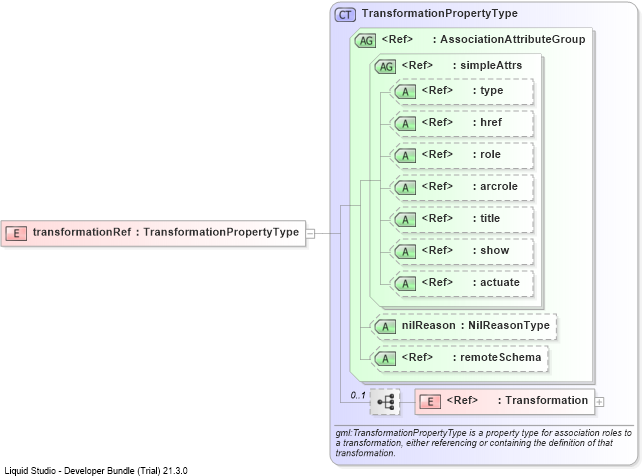Click the CT icon of TransformationPropertyType
The image size is (642, 476).
point(345,15)
